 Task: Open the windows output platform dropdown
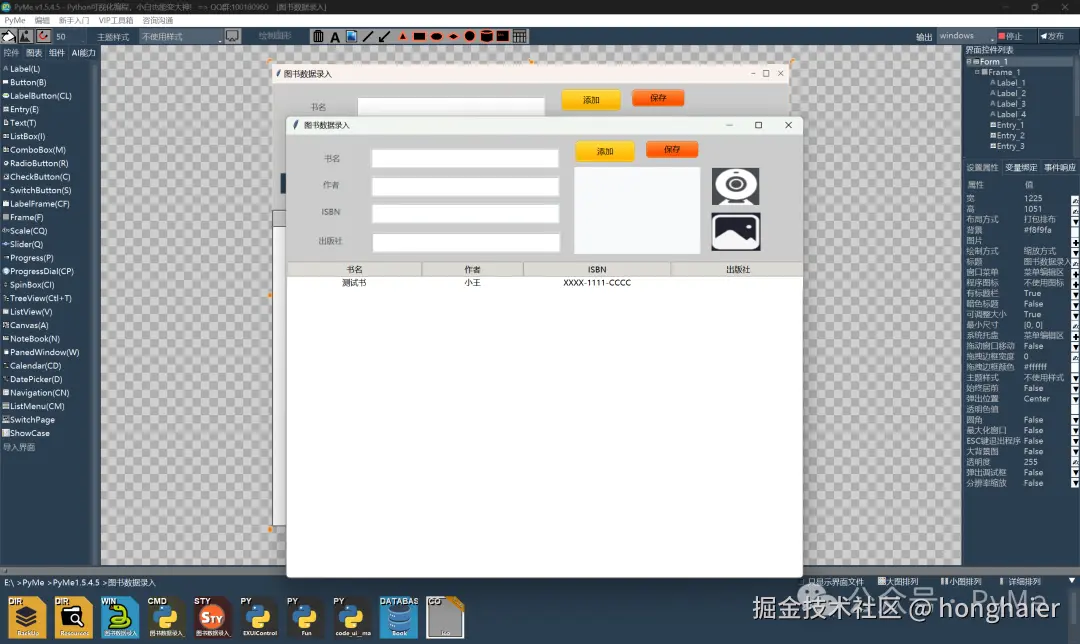(966, 36)
